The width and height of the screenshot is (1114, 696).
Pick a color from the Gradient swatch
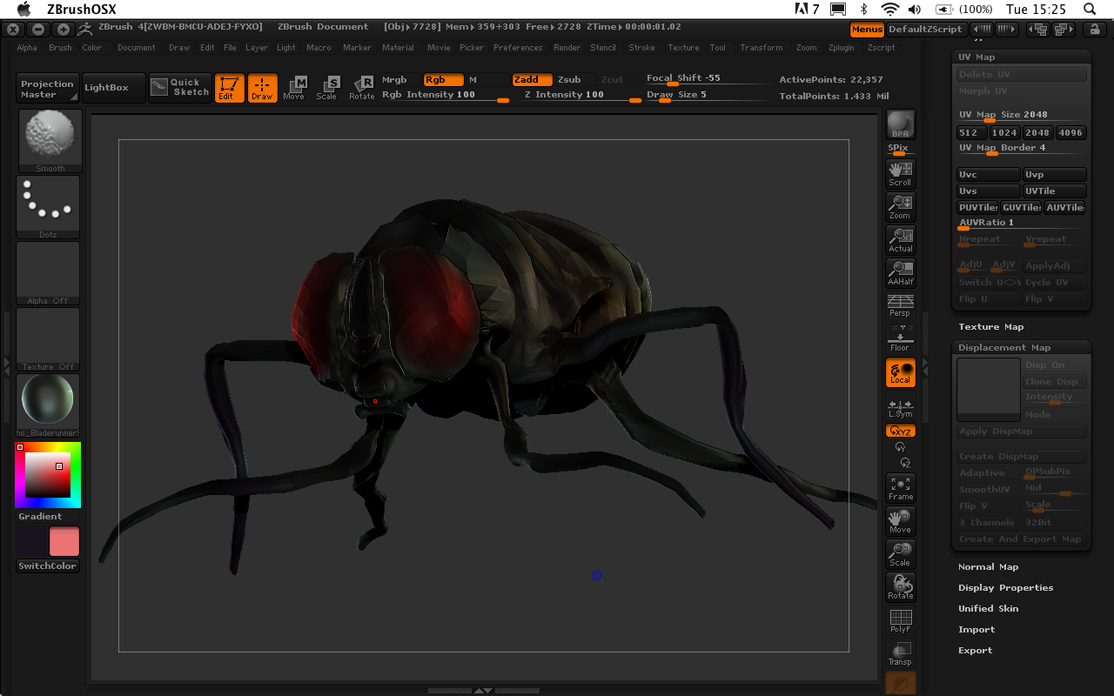(x=46, y=475)
